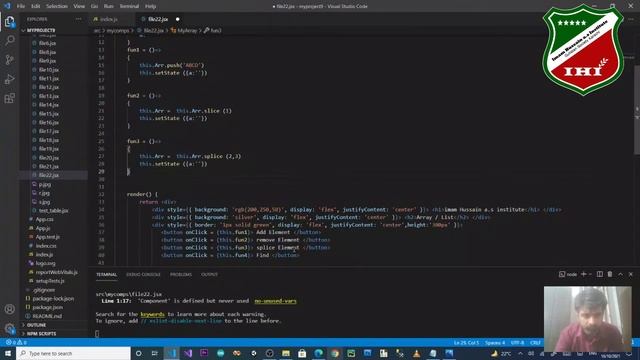Screen dimensions: 640x360
Task: Click CRLF line ending in status bar
Action: 535,342
